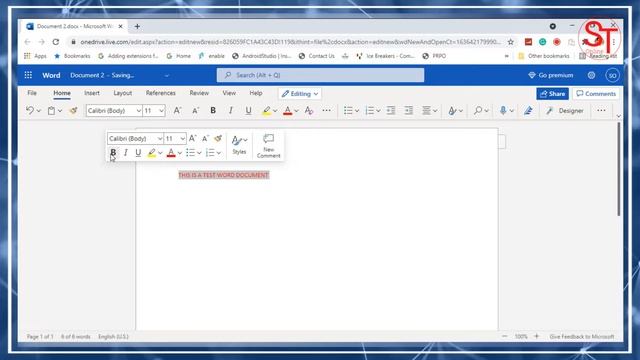Click the Undo icon in ribbon
The height and width of the screenshot is (360, 640).
(x=30, y=111)
